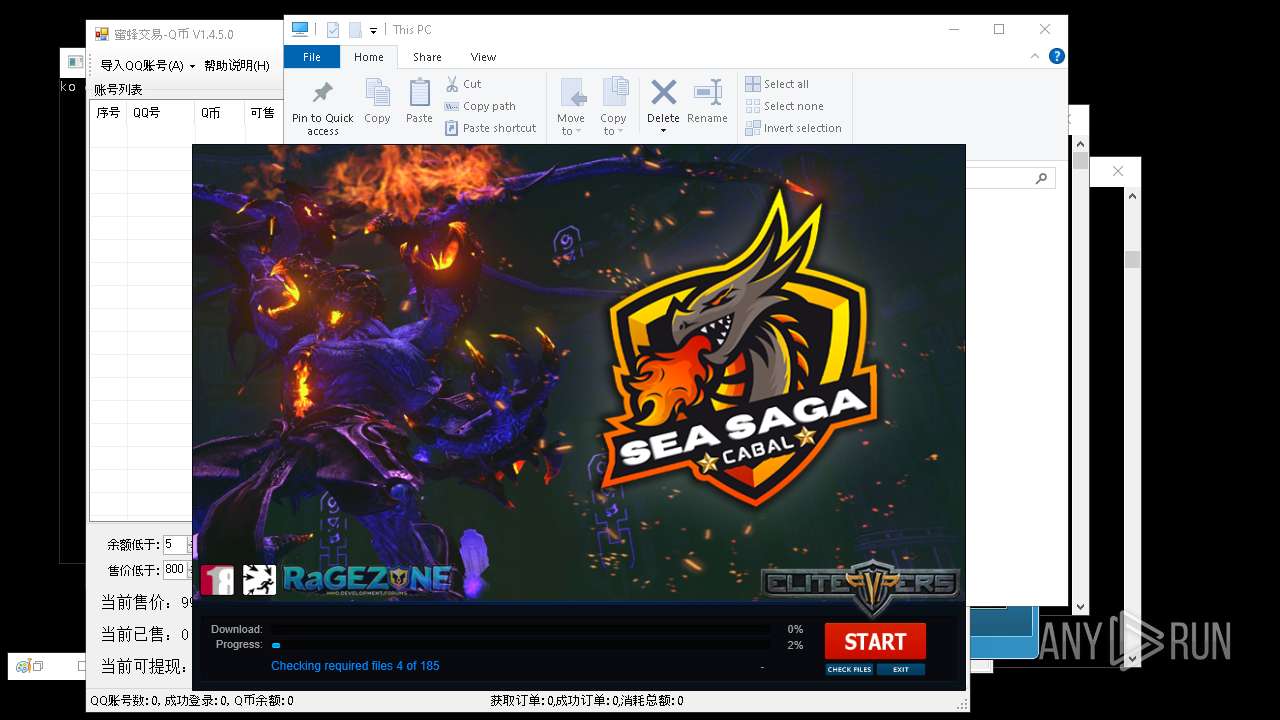Open the RaGEZONE forum logo link
The width and height of the screenshot is (1280, 720).
(367, 579)
